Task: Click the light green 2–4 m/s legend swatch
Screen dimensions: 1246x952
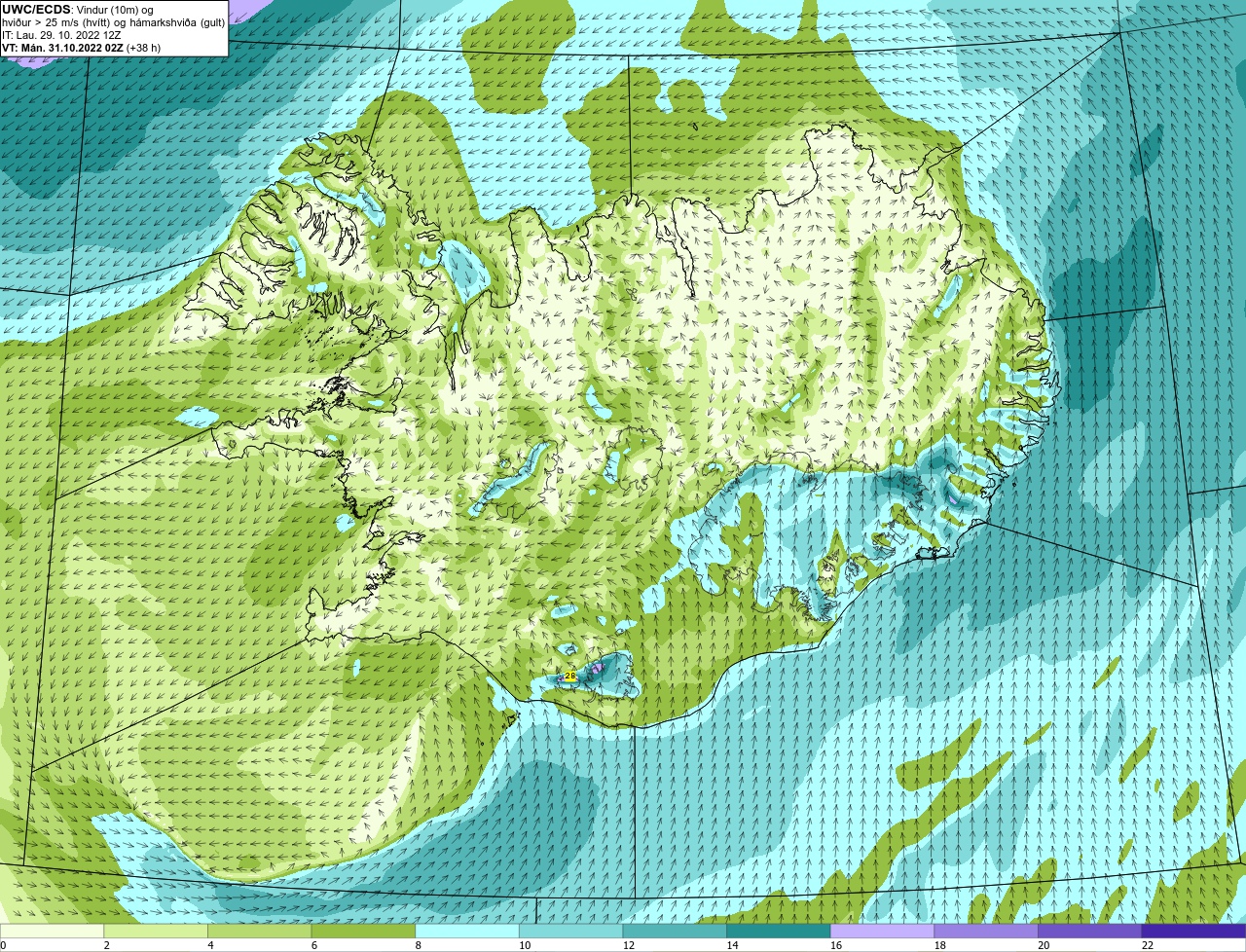Action: 156,931
